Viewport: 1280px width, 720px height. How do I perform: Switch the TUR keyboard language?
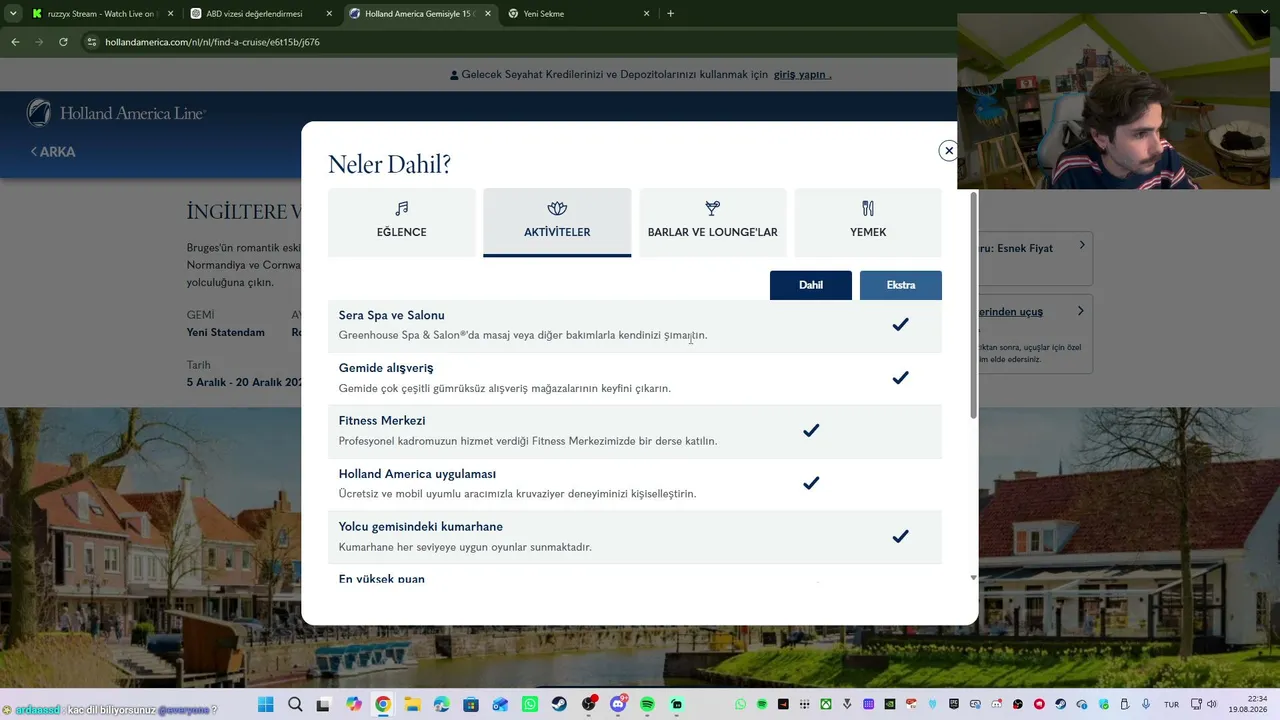click(x=1171, y=704)
